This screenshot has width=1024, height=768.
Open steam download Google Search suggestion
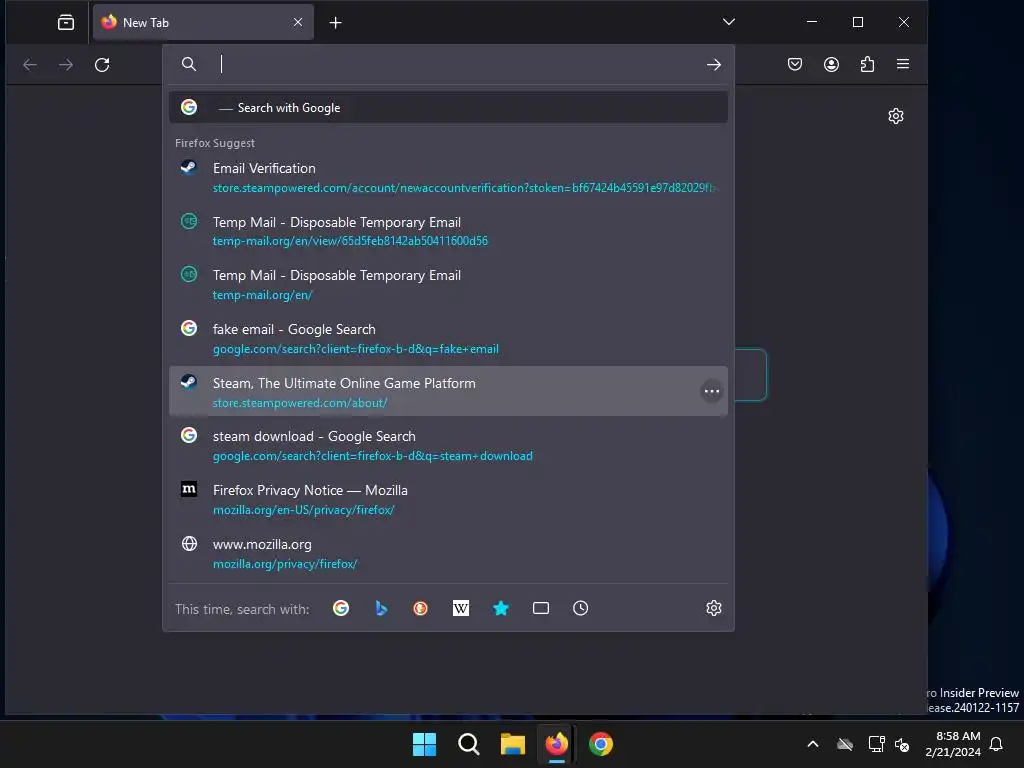[448, 445]
